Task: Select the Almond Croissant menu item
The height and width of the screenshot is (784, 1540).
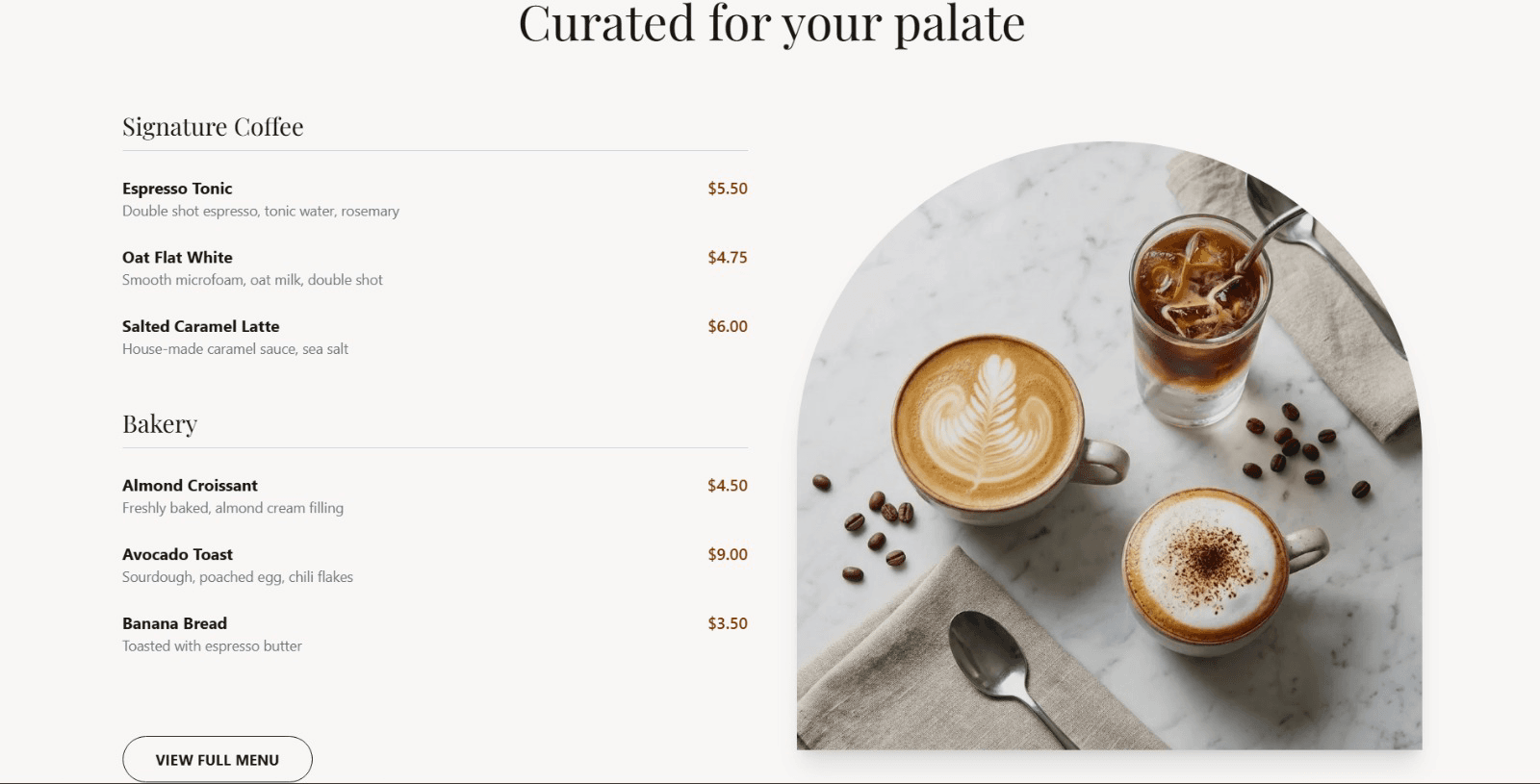Action: point(191,486)
